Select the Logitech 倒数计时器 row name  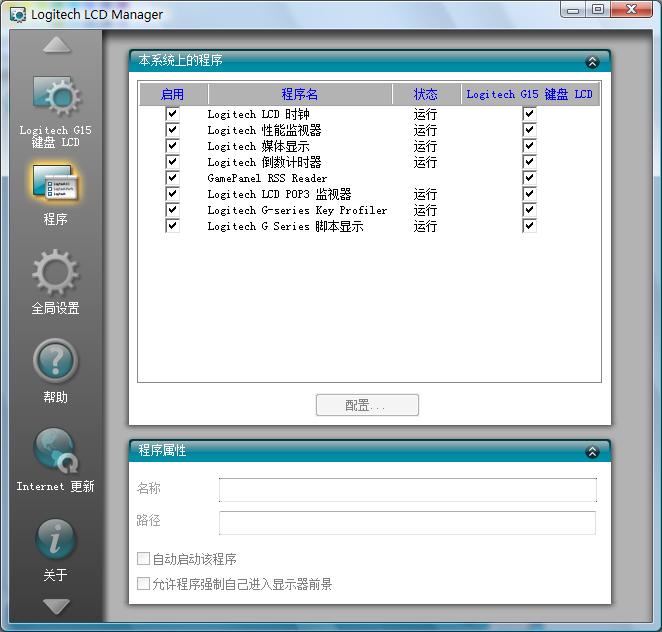click(x=264, y=162)
